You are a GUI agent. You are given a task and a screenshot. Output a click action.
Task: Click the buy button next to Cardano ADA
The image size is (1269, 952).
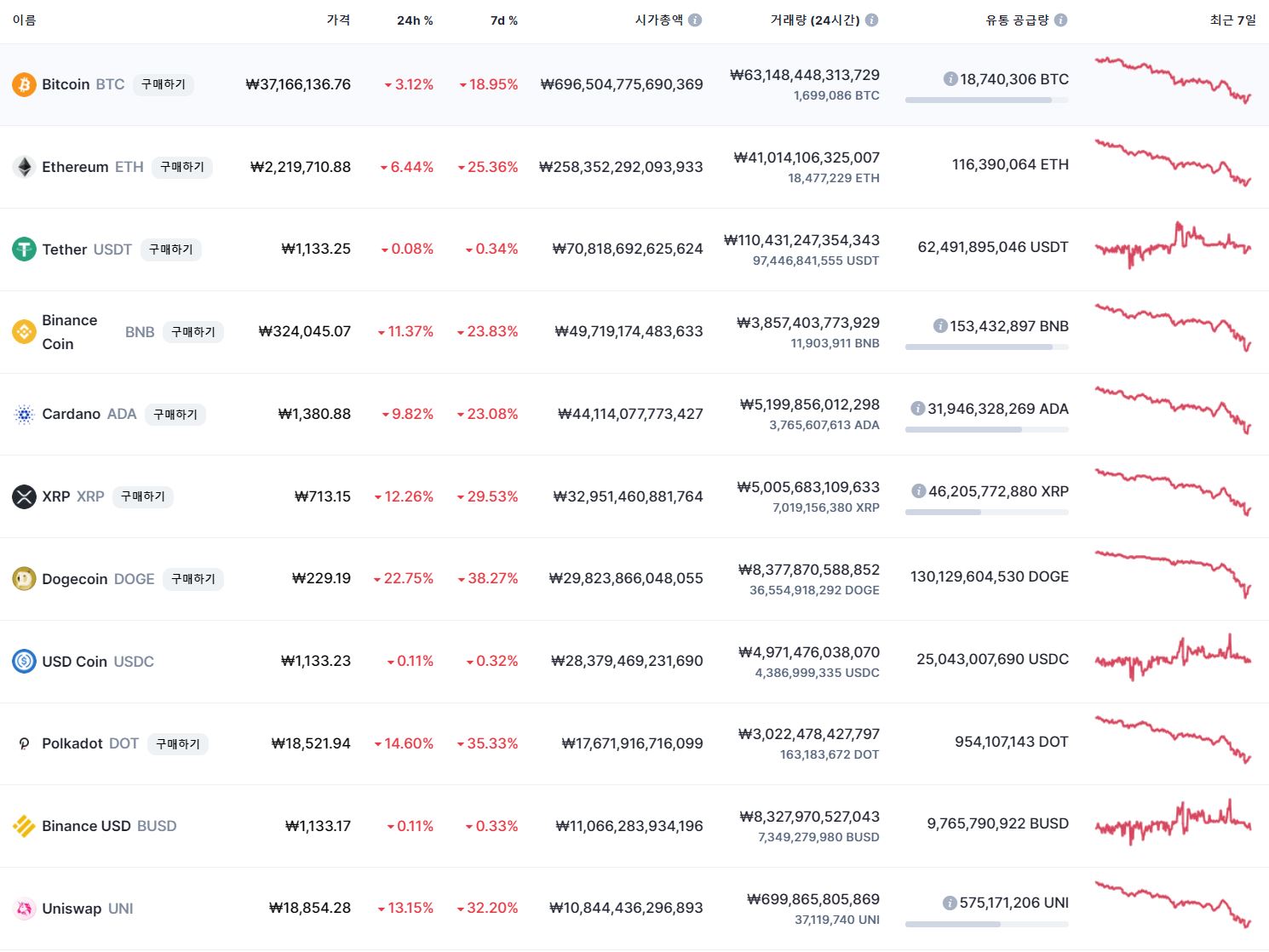tap(175, 414)
